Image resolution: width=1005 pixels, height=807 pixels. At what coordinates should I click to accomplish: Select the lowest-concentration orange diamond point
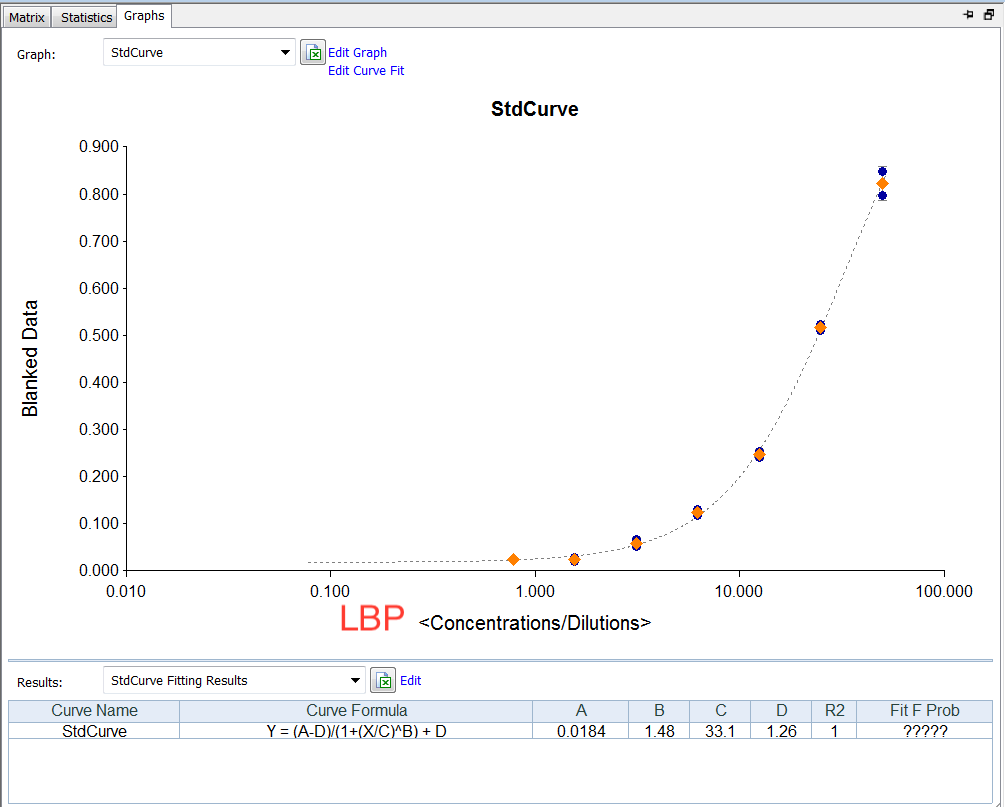pos(513,560)
